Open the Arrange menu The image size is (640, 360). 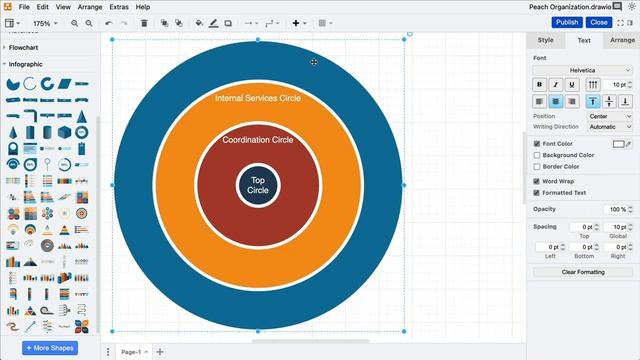(90, 7)
